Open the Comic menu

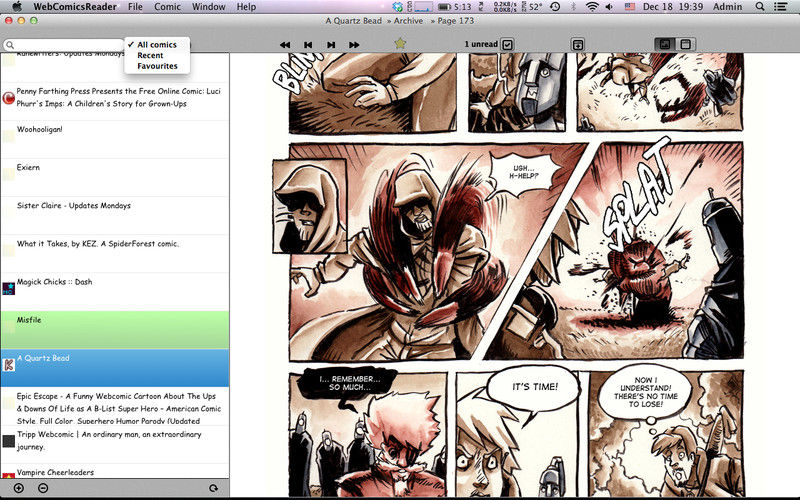(167, 7)
